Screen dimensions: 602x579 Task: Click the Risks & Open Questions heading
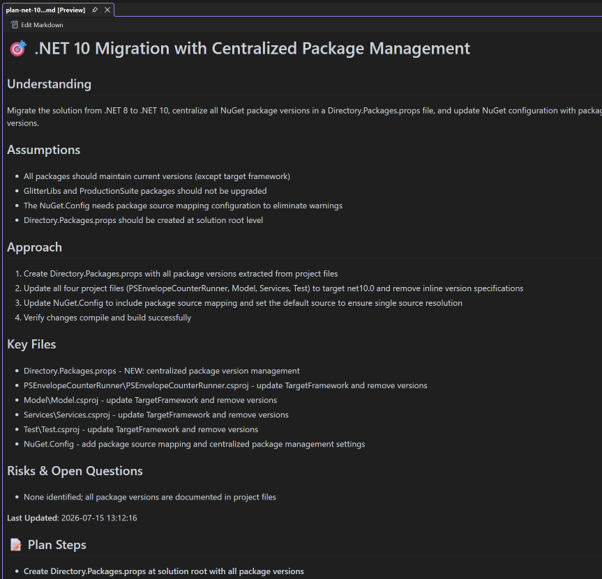click(x=75, y=471)
